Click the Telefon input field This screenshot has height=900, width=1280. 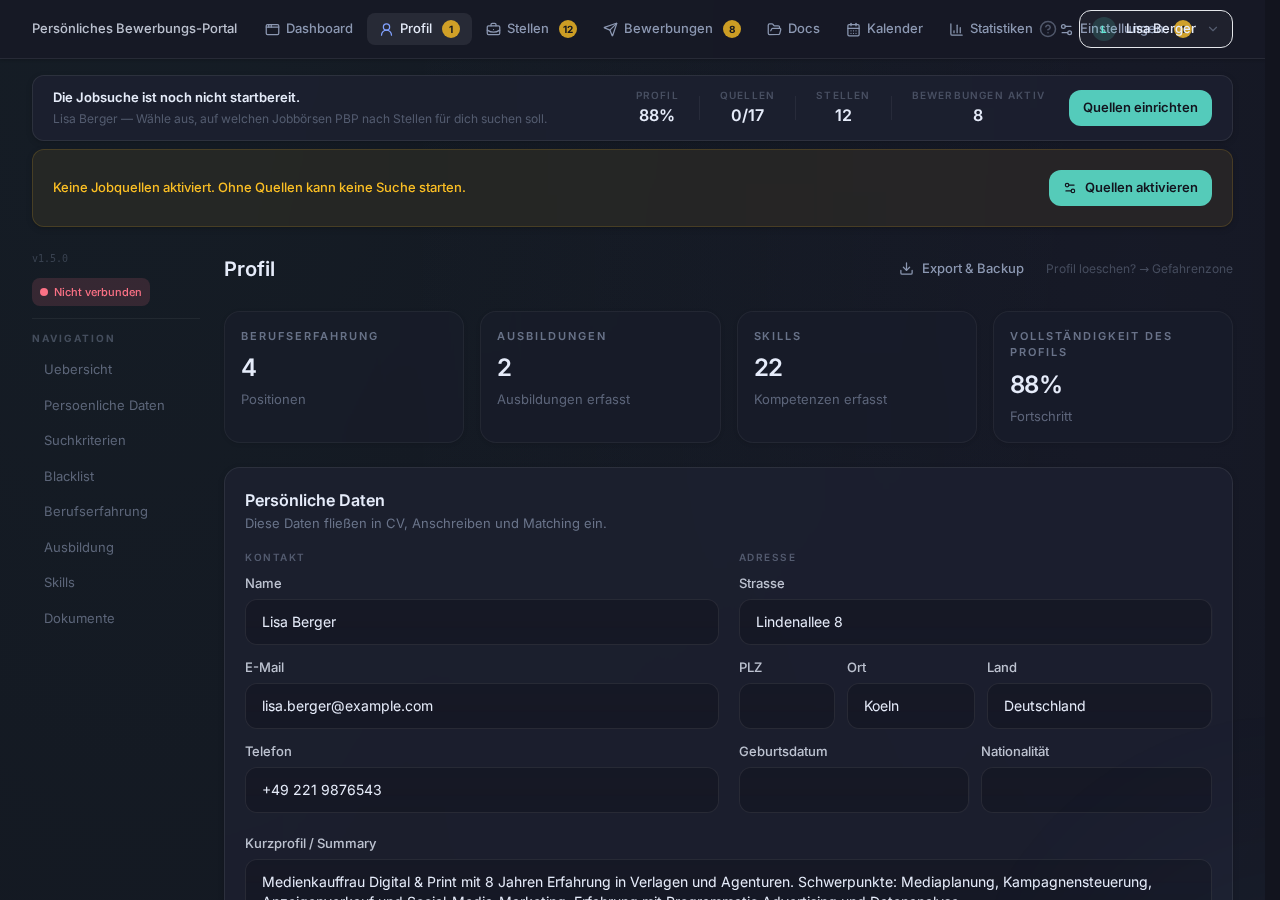coord(482,790)
